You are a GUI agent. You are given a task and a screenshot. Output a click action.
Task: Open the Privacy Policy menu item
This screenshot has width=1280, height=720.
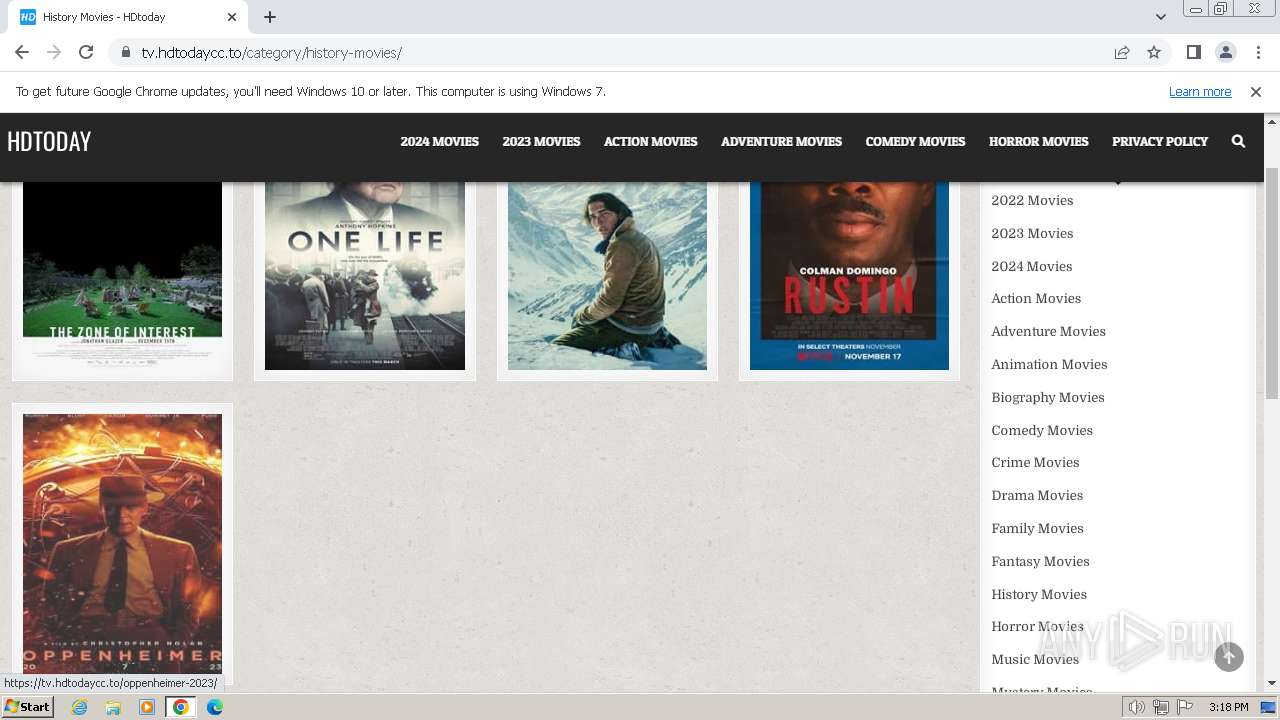1160,141
